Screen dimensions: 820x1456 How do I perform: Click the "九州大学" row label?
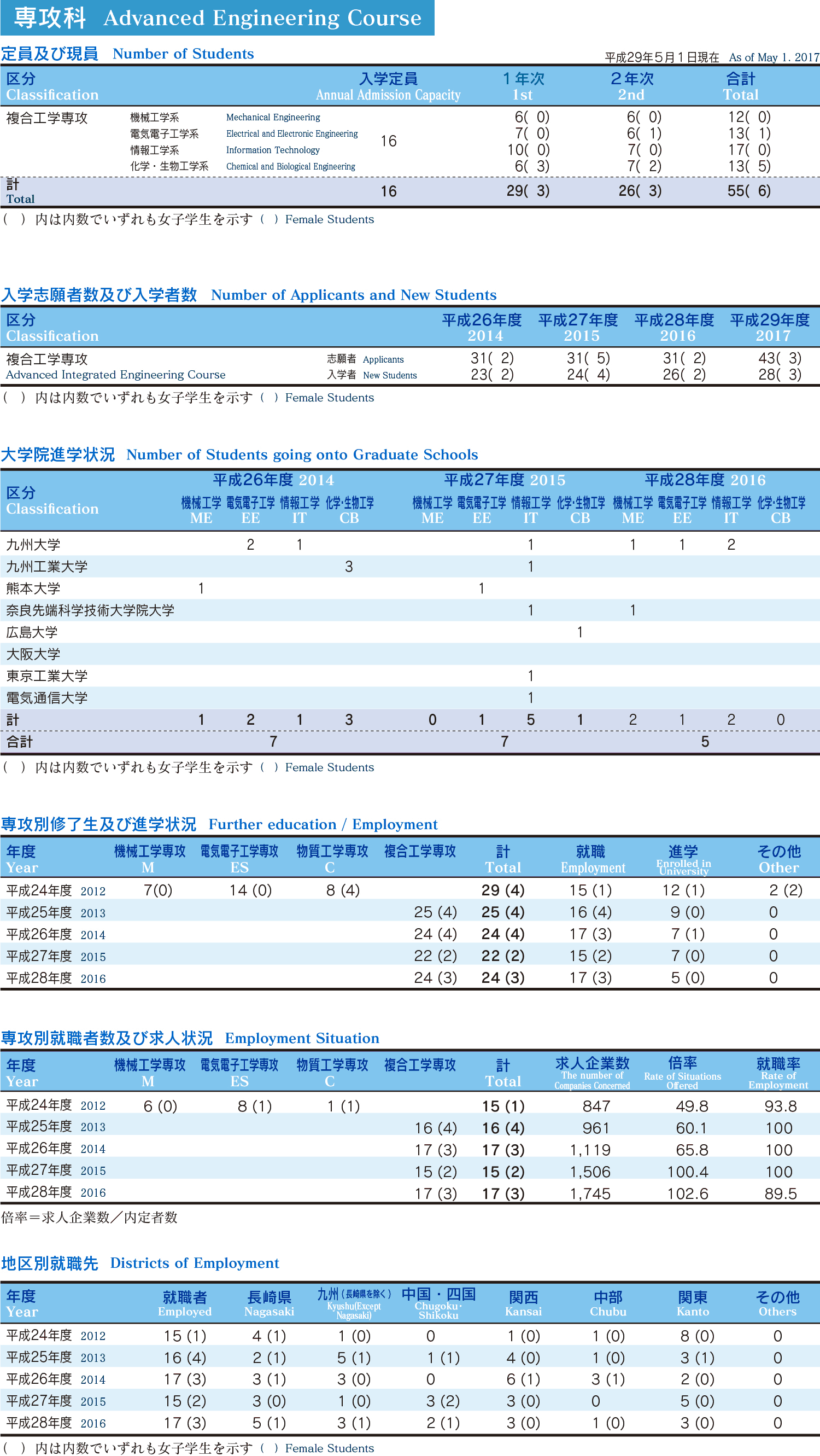tap(33, 545)
